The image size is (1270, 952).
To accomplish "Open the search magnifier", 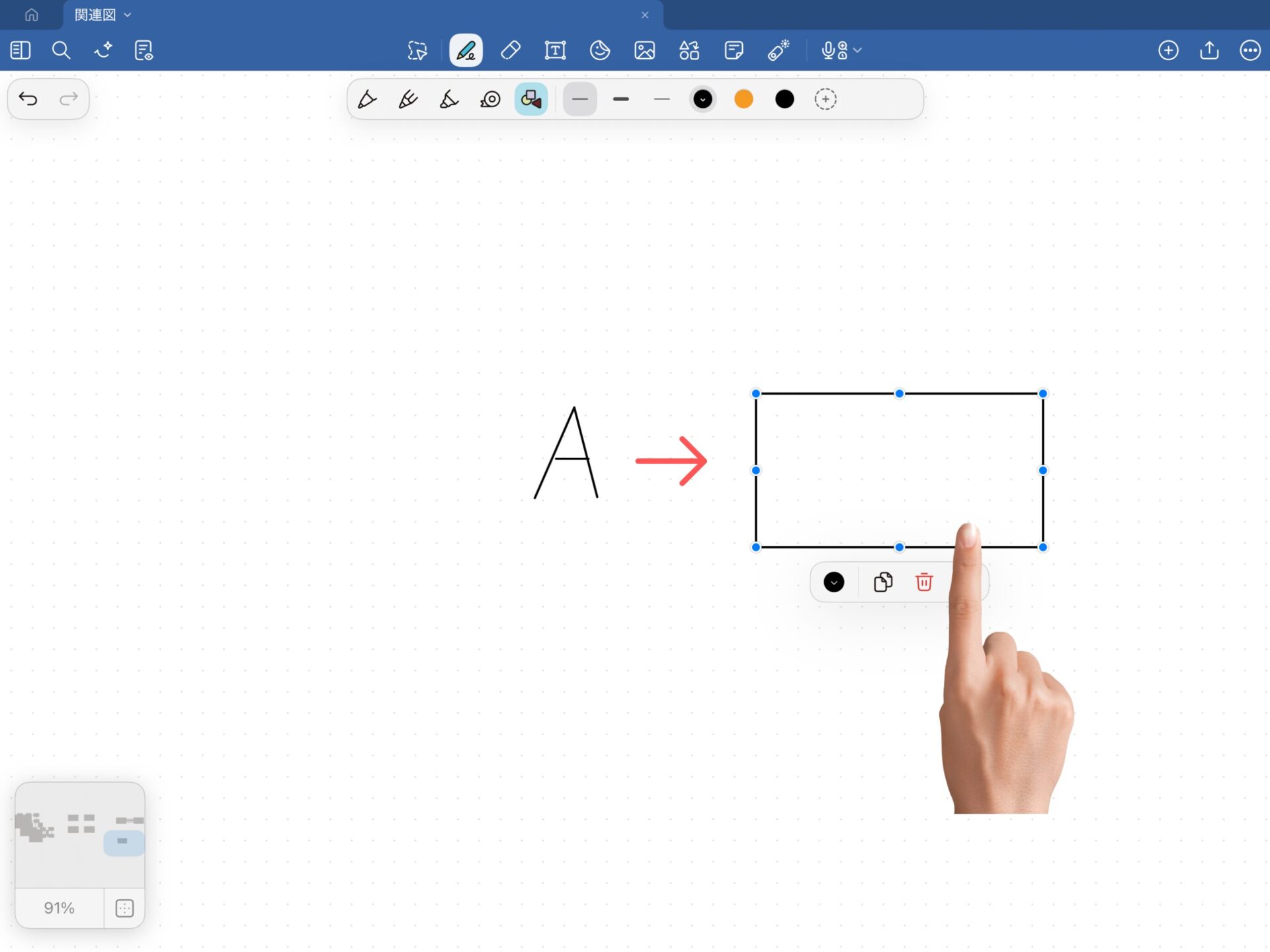I will tap(61, 50).
